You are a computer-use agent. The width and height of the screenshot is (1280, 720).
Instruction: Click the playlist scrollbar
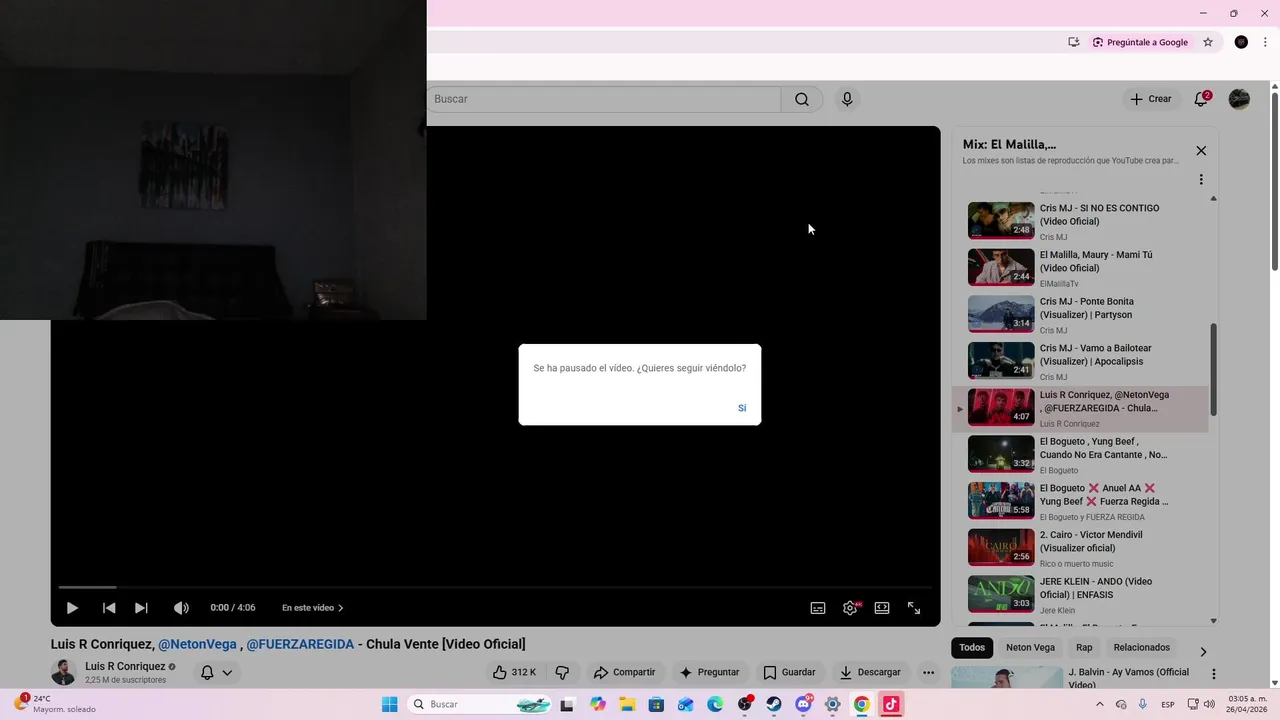[1214, 370]
